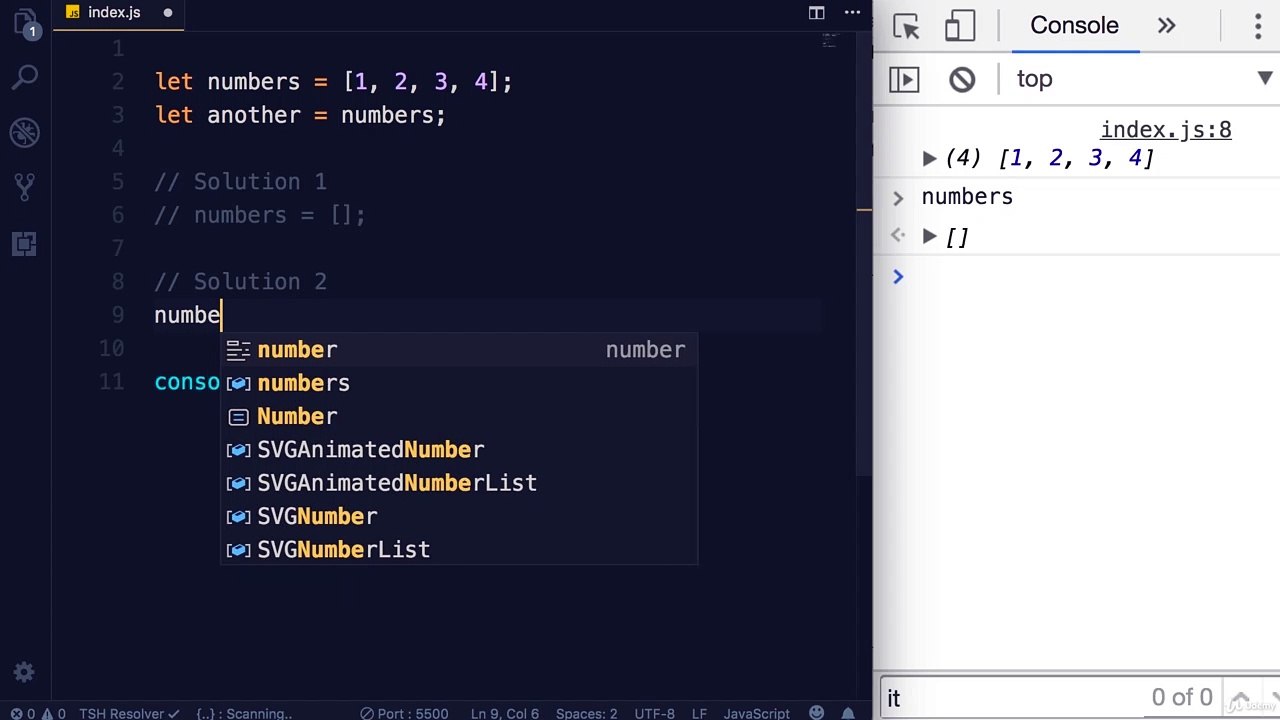The height and width of the screenshot is (720, 1280).
Task: Clear the console
Action: (962, 79)
